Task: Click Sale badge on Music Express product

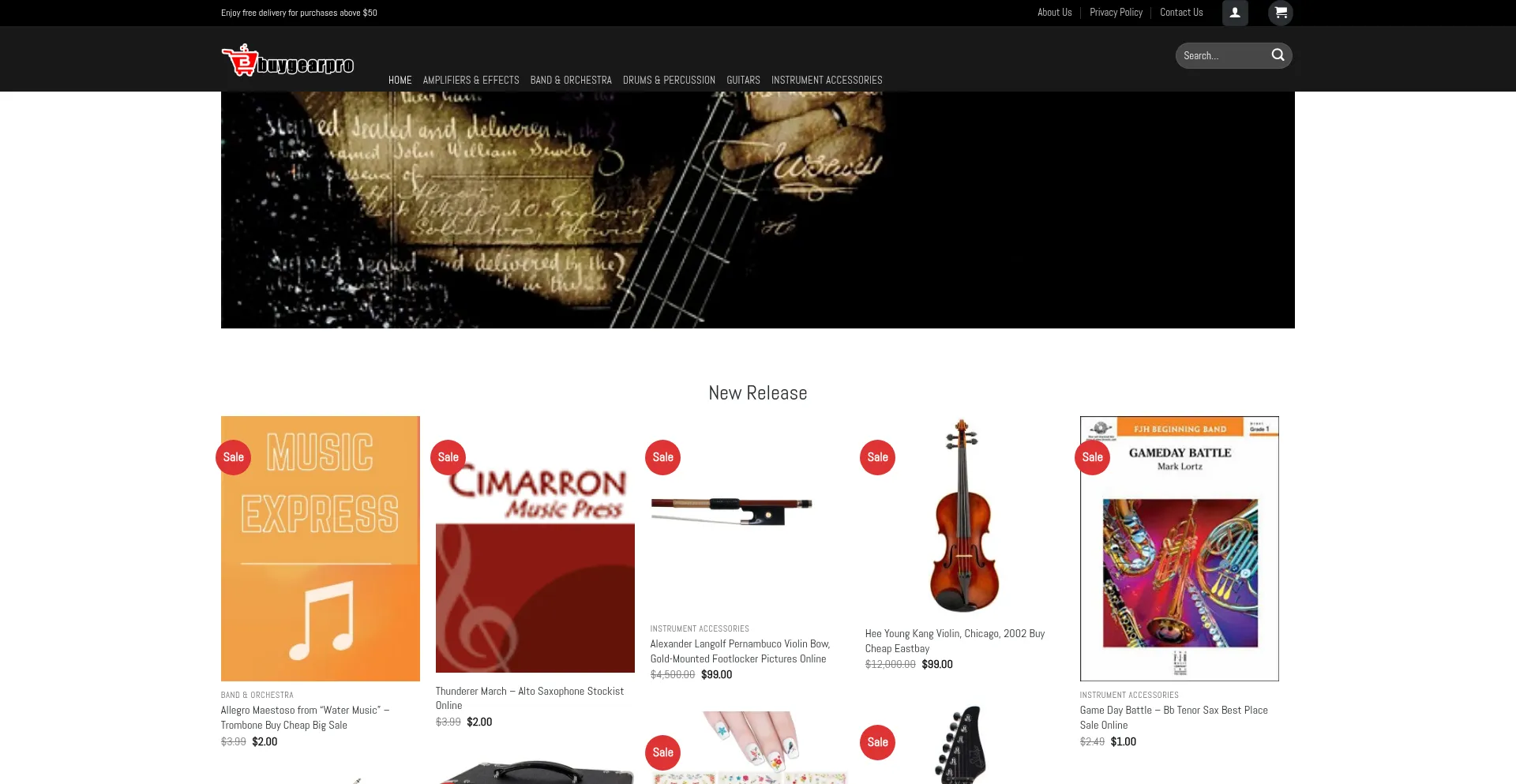Action: (233, 457)
